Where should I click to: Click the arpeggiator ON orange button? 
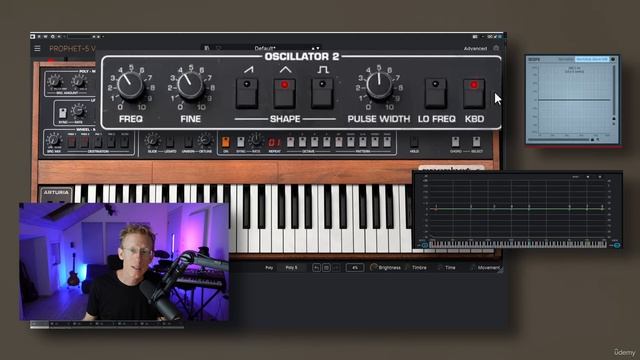click(x=225, y=142)
